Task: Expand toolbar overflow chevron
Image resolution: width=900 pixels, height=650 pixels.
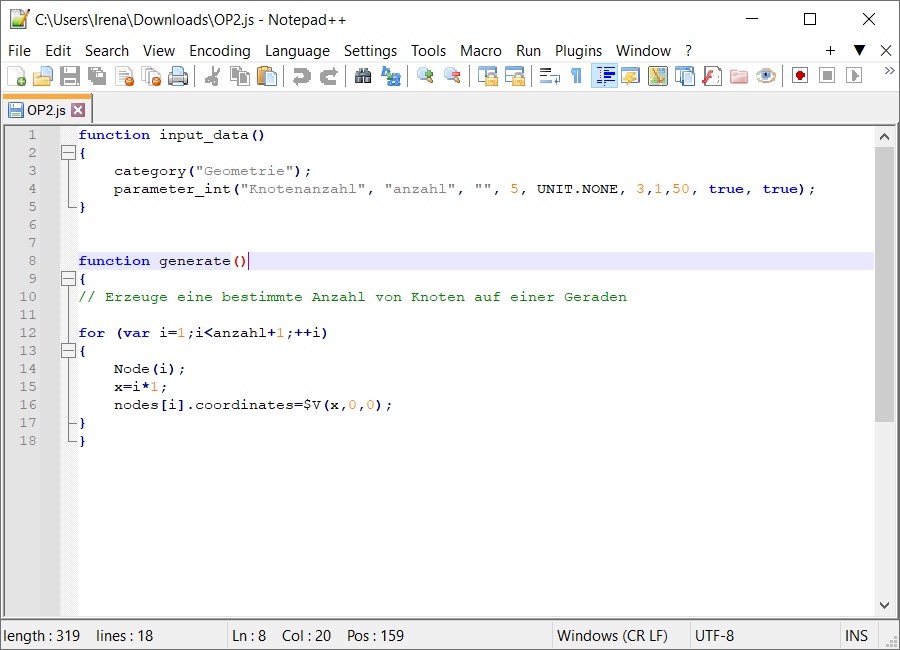Action: pyautogui.click(x=889, y=71)
